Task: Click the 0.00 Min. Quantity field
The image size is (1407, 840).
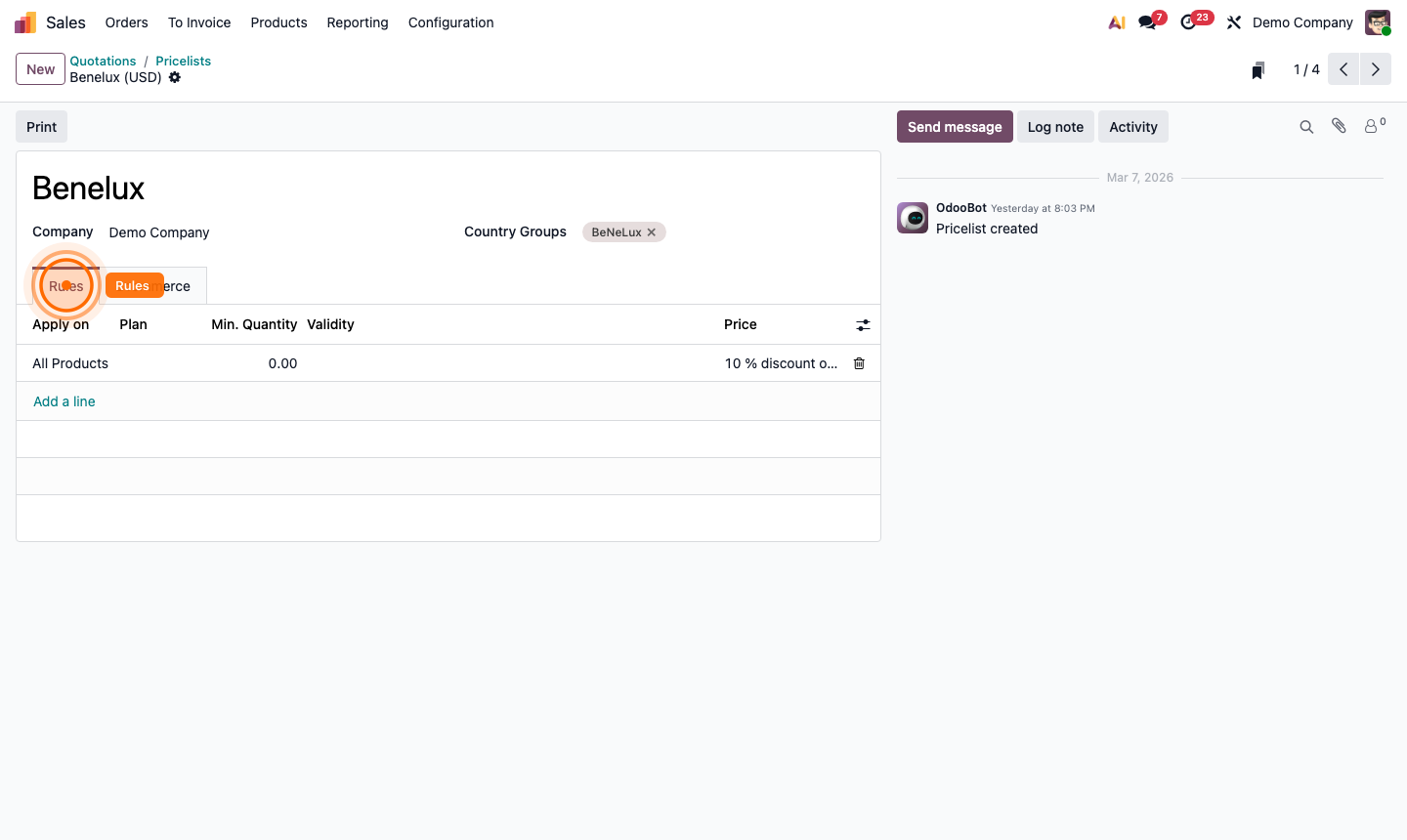Action: pos(282,362)
